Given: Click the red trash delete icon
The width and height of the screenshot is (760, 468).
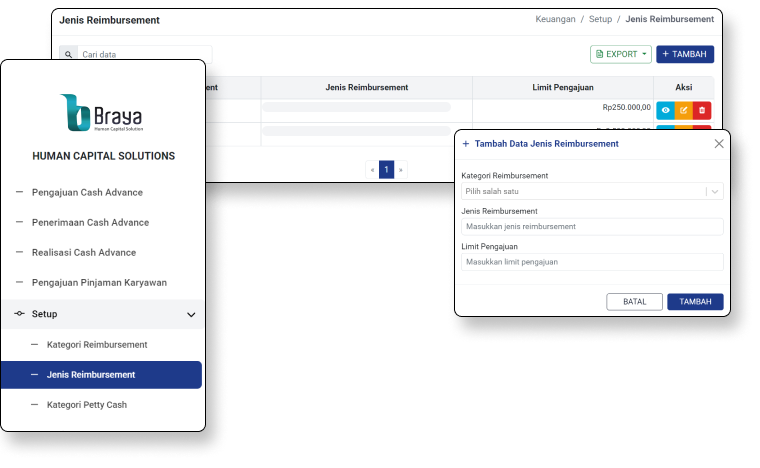Looking at the screenshot, I should click(702, 110).
